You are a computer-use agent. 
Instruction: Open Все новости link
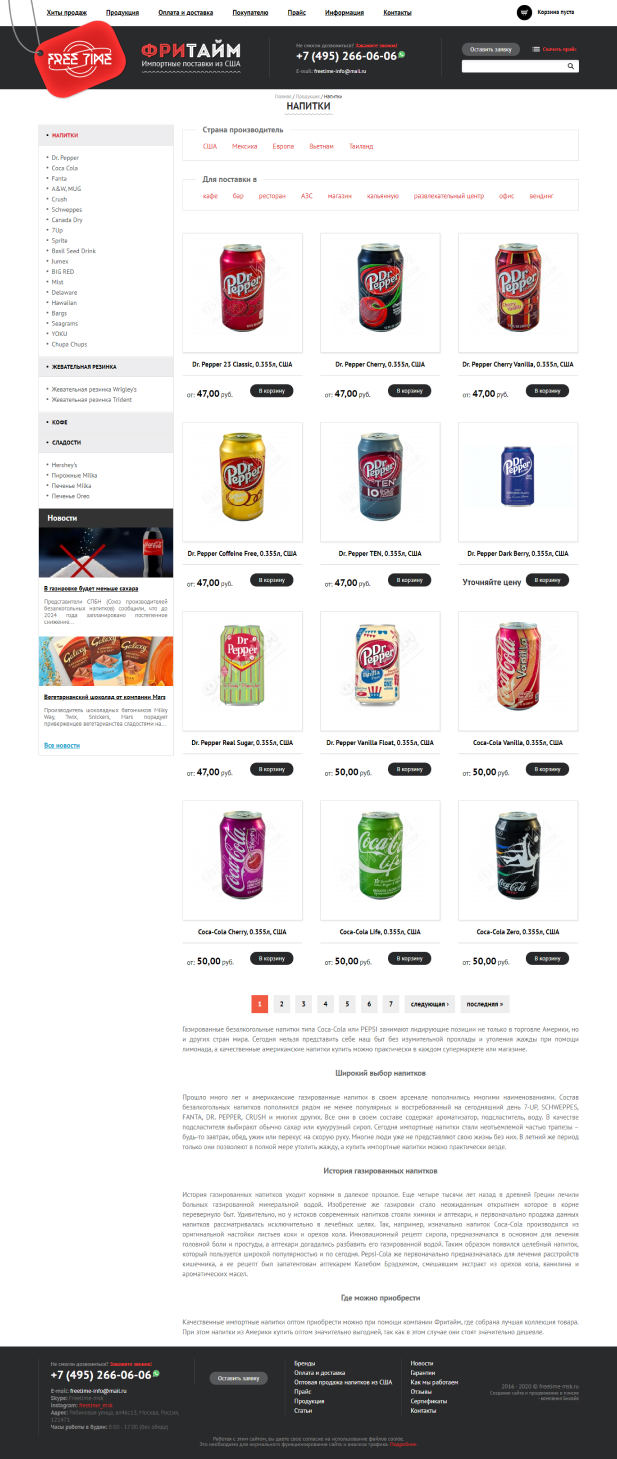[62, 745]
